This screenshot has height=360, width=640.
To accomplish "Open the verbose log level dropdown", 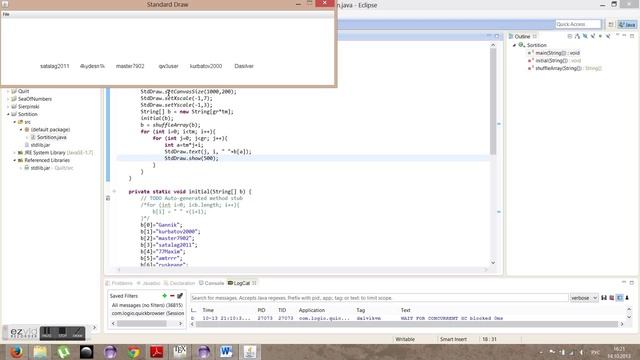I will coord(584,298).
